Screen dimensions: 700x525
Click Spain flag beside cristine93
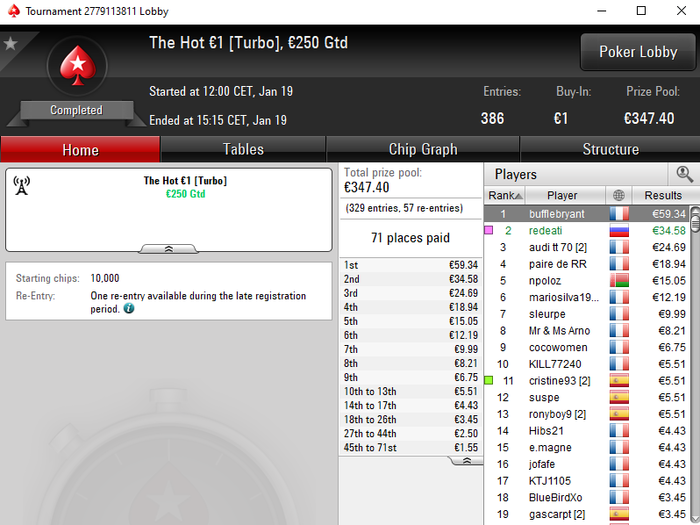(619, 381)
